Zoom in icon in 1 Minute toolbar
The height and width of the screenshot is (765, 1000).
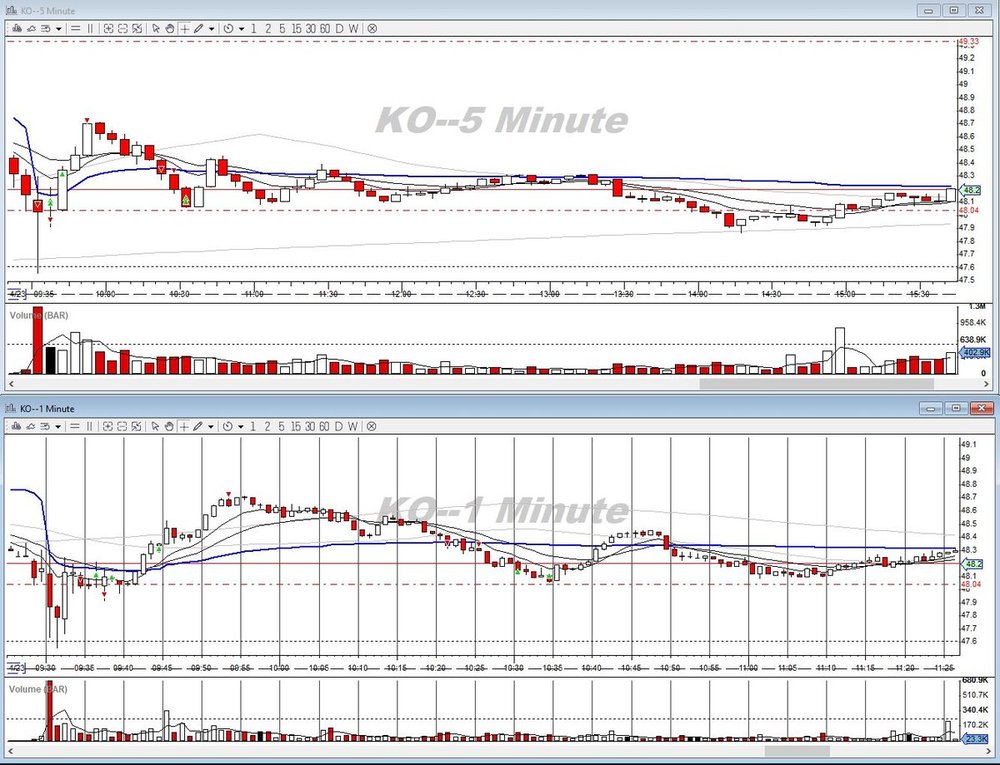pos(108,426)
